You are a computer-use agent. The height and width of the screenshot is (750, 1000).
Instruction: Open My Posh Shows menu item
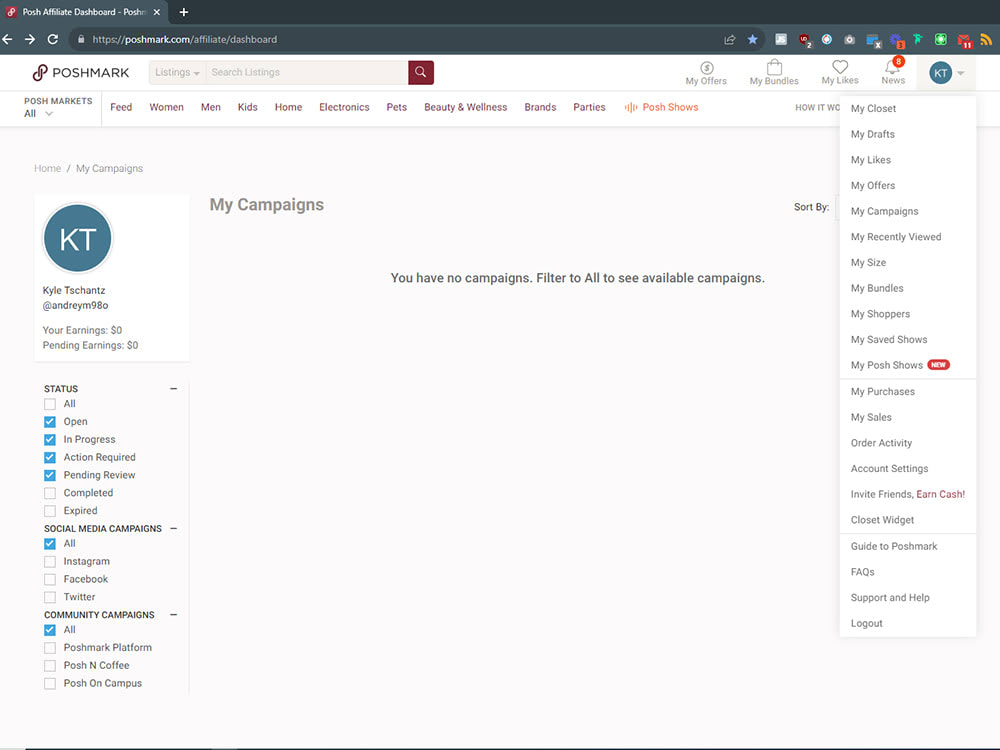(886, 365)
